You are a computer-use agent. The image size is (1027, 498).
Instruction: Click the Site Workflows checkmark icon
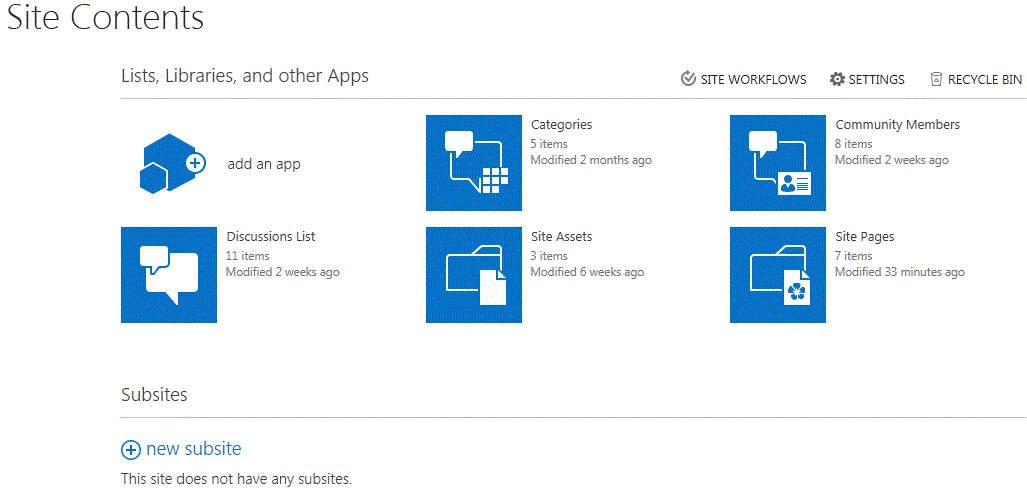(688, 79)
